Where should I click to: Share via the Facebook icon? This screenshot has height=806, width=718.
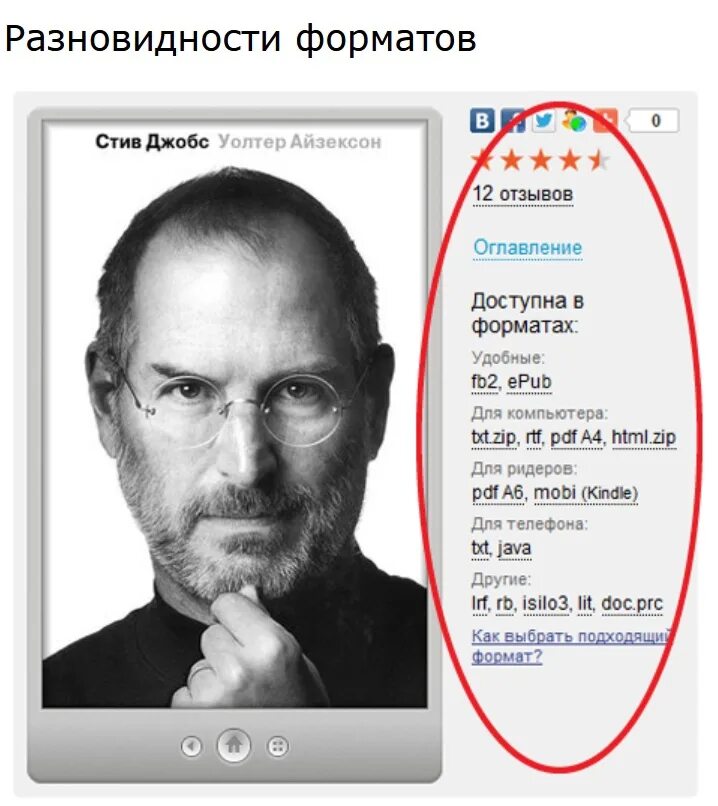513,121
